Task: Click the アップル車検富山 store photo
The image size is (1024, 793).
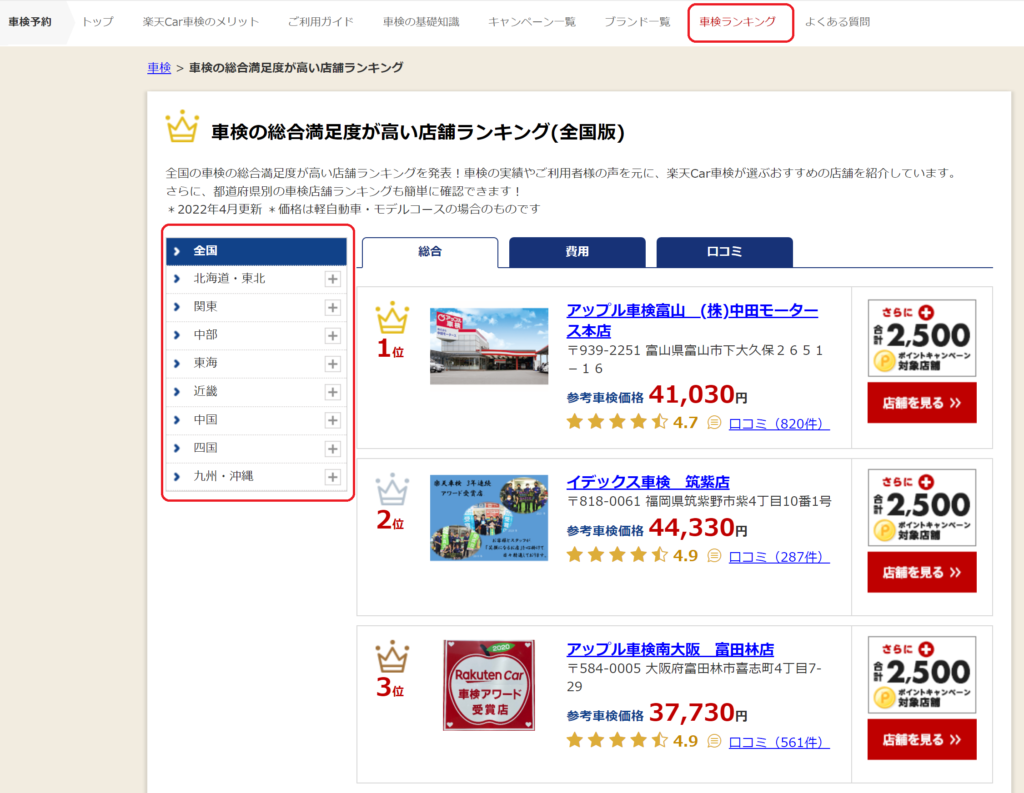Action: coord(489,346)
